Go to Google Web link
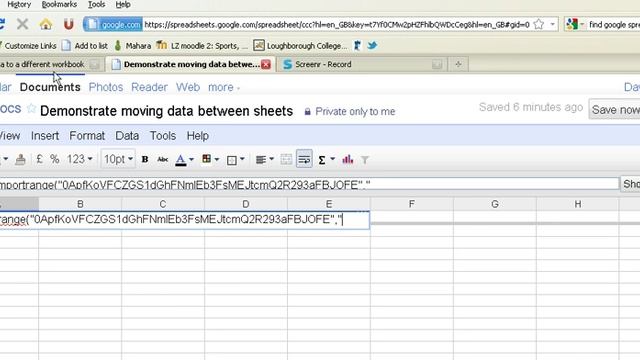 [x=188, y=87]
